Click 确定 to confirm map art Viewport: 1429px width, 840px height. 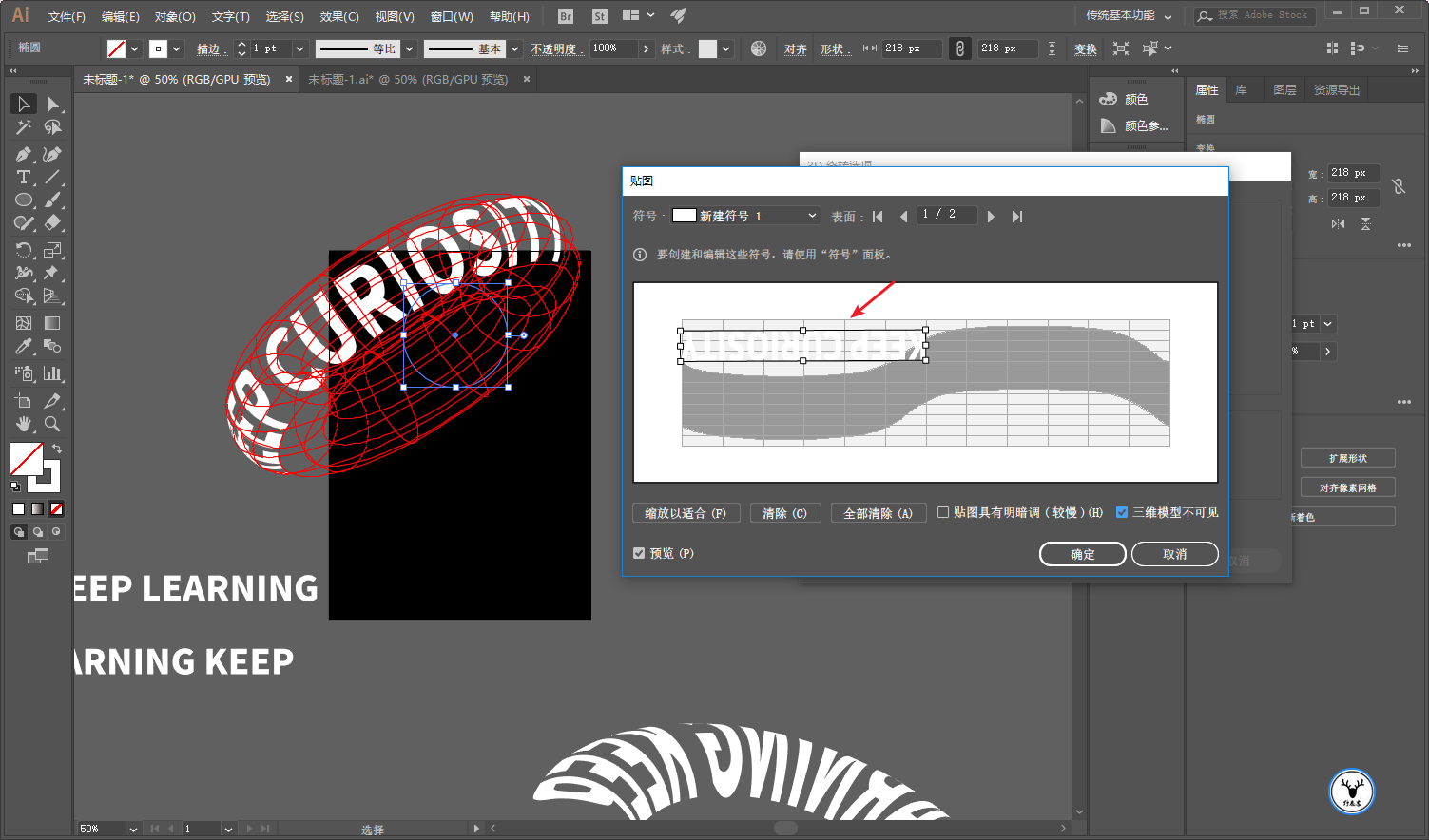(x=1083, y=554)
